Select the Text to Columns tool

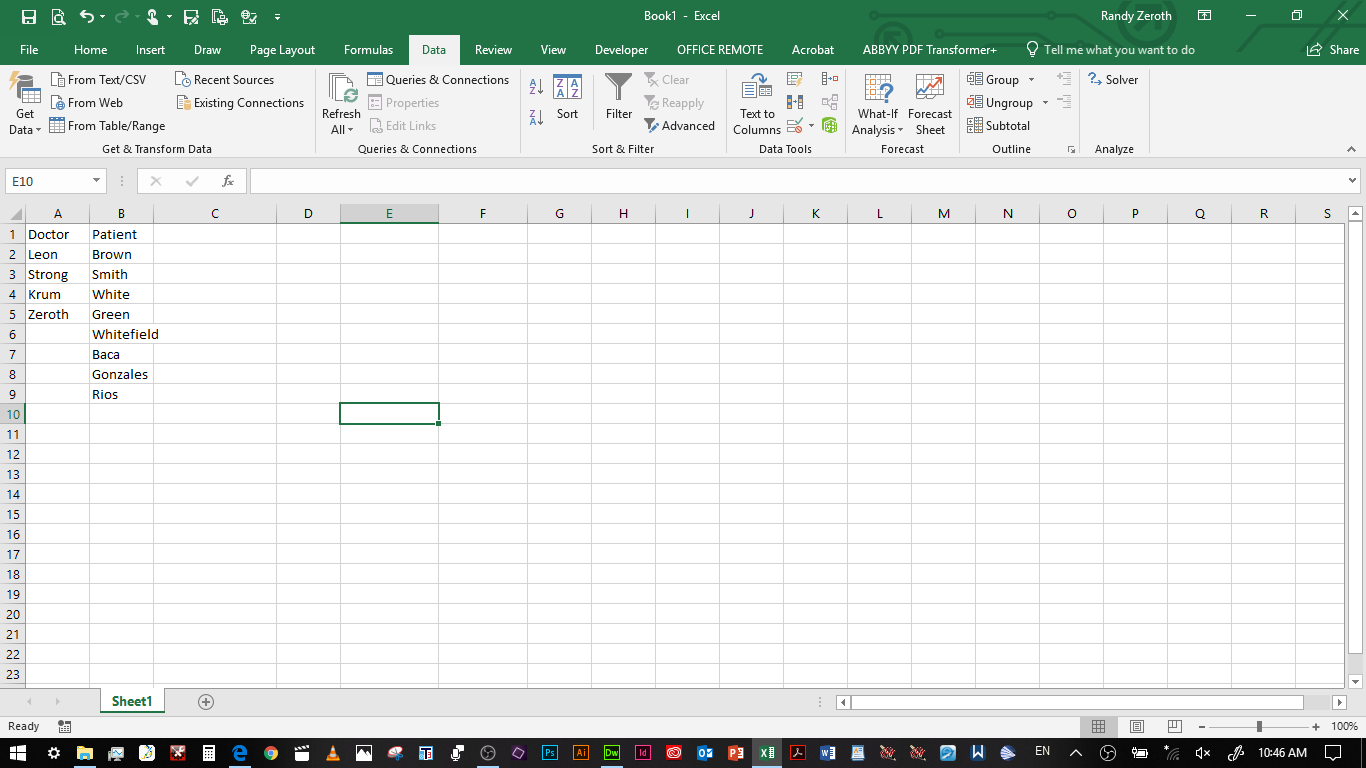click(x=756, y=103)
